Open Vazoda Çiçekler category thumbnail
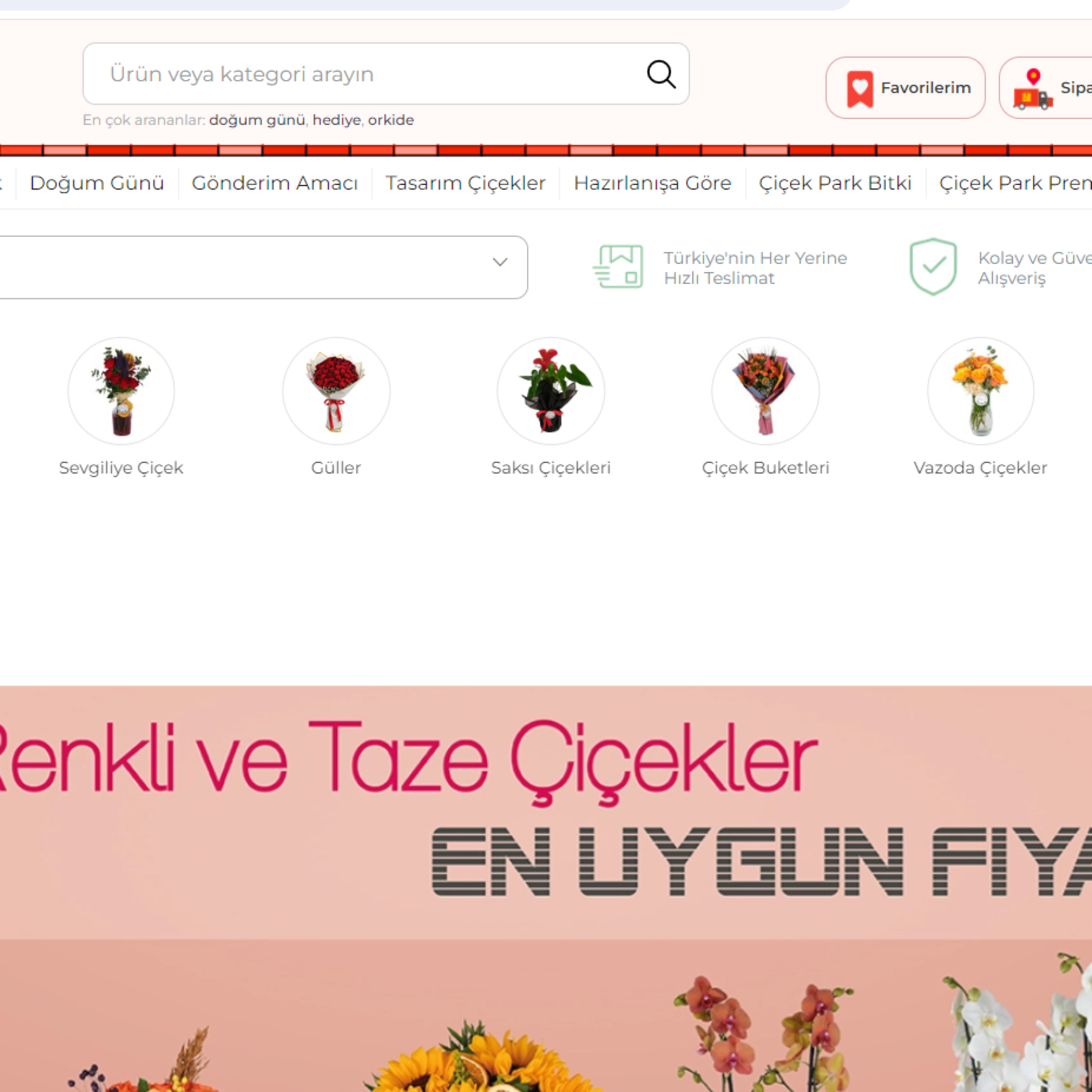The height and width of the screenshot is (1092, 1092). pos(981,391)
